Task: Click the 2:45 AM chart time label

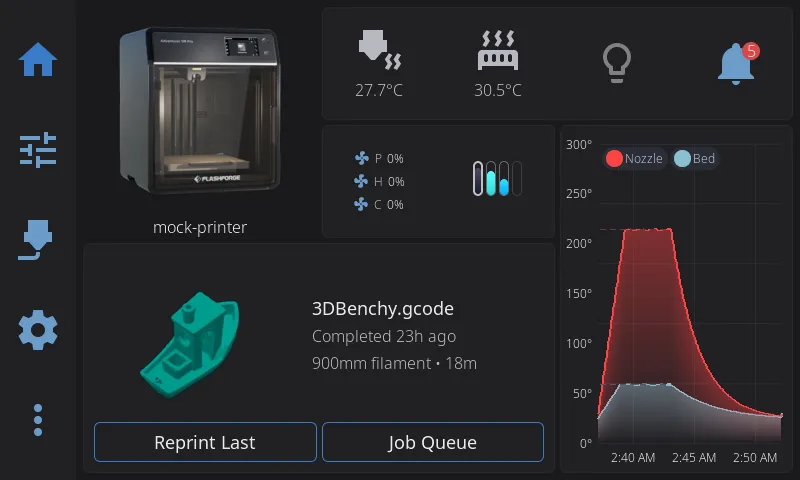Action: 694,458
